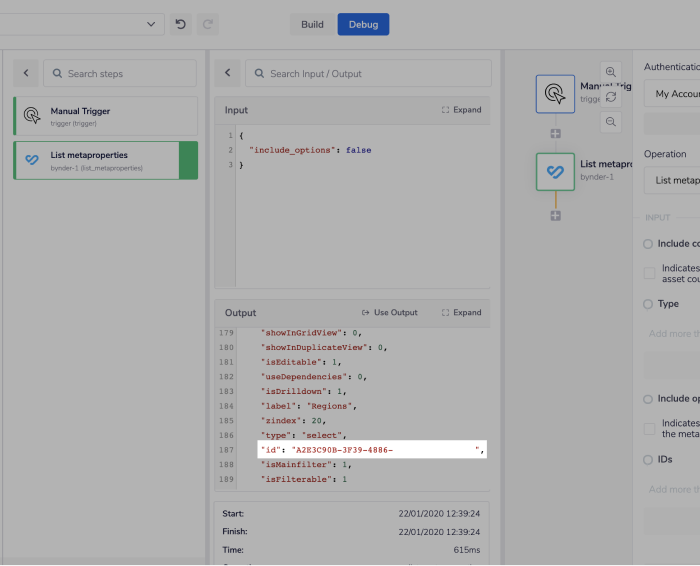Click the Use Output button

pyautogui.click(x=390, y=313)
